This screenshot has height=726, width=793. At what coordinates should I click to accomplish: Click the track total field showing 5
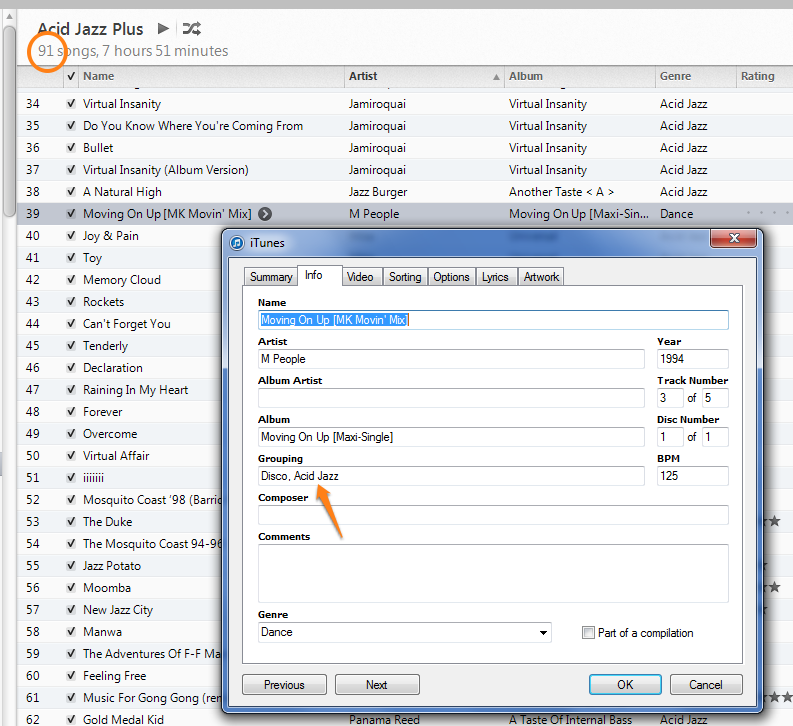[715, 398]
